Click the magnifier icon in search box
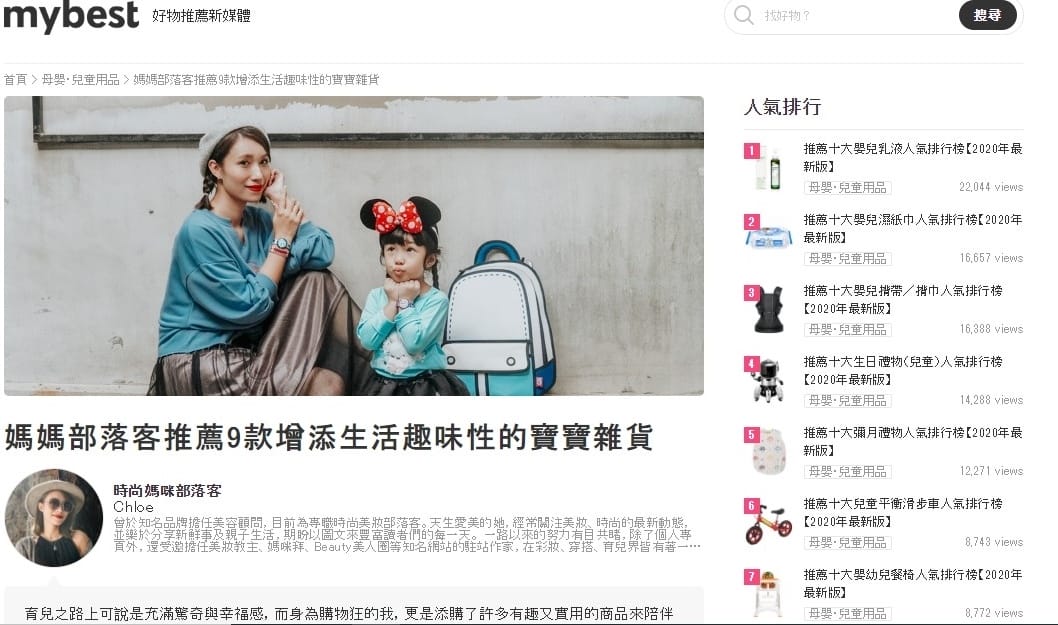The image size is (1058, 625). pos(743,15)
